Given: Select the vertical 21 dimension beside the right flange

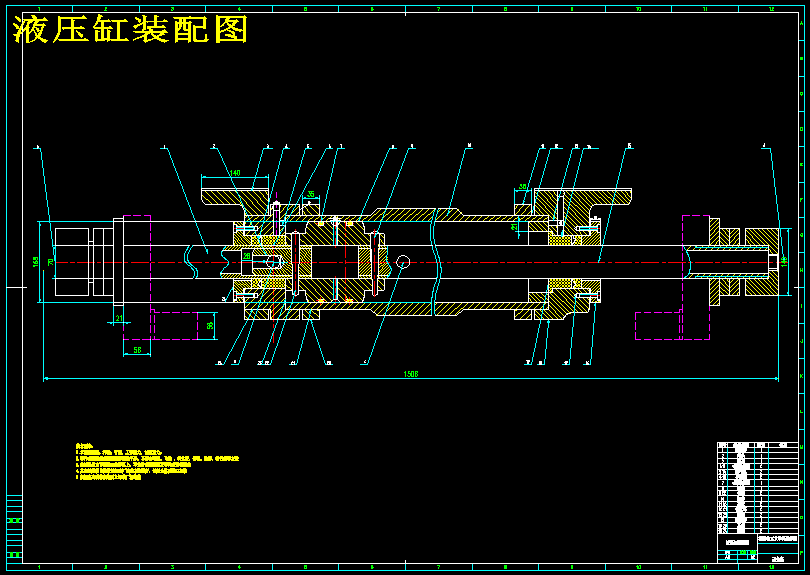Looking at the screenshot, I should pyautogui.click(x=514, y=227).
